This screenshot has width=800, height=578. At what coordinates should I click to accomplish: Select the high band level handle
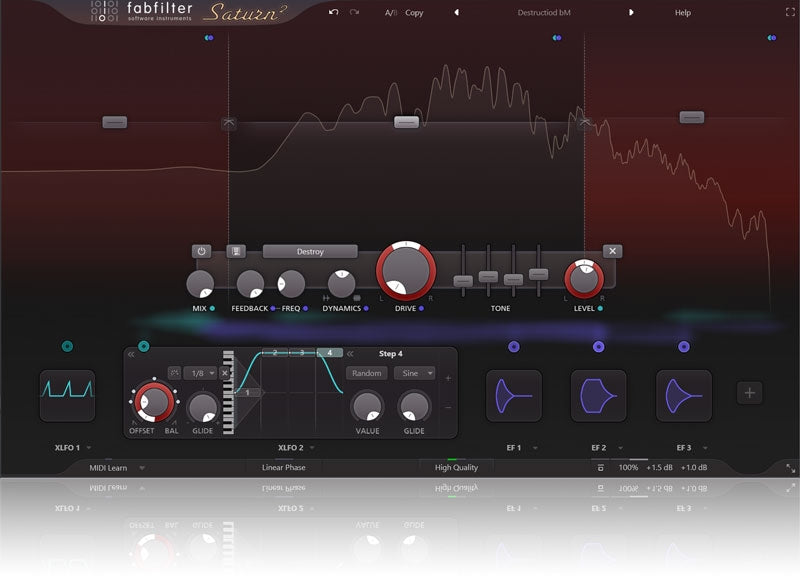click(692, 117)
